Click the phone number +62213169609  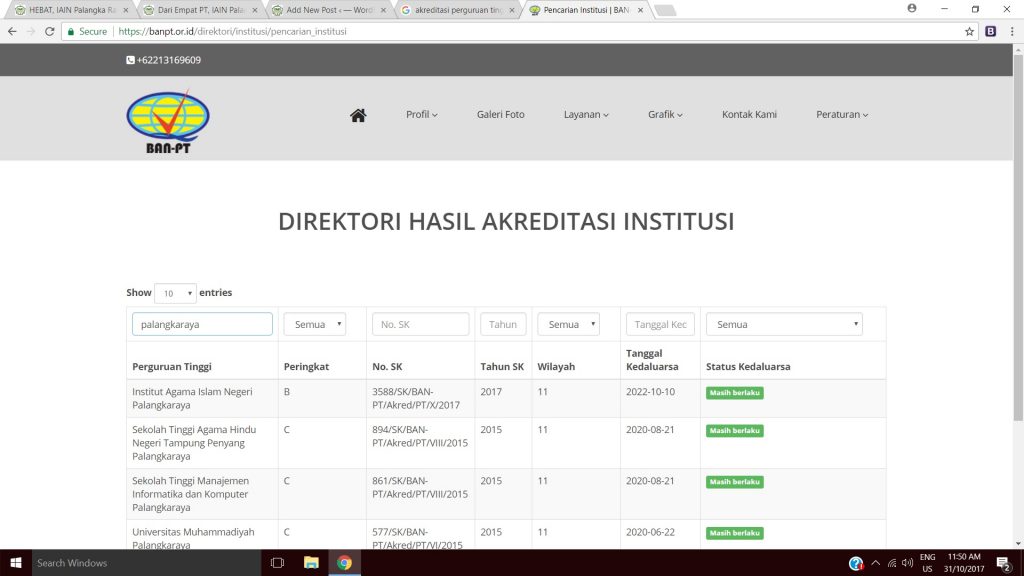click(168, 60)
